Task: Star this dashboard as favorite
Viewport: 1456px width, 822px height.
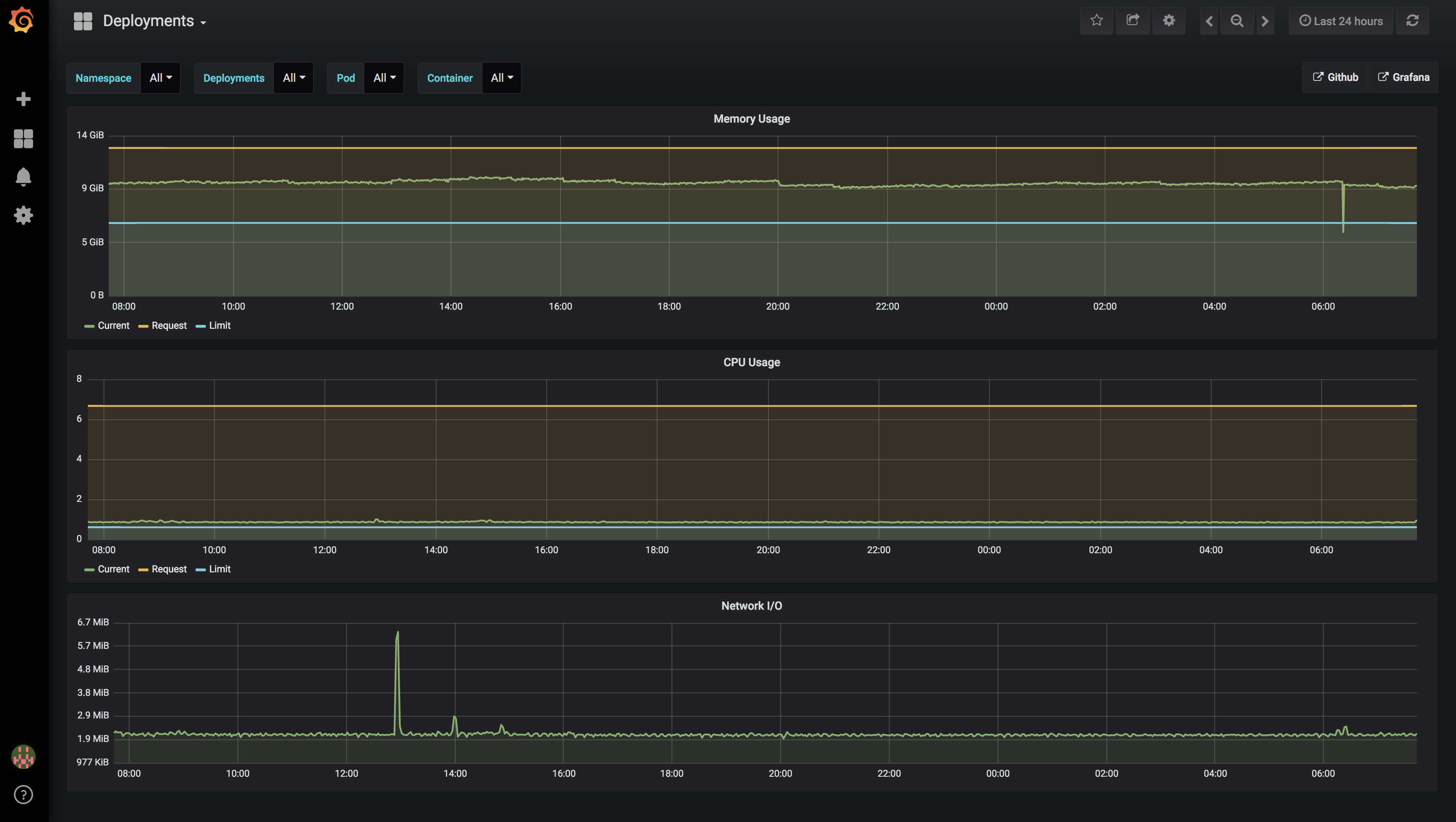Action: click(1096, 21)
